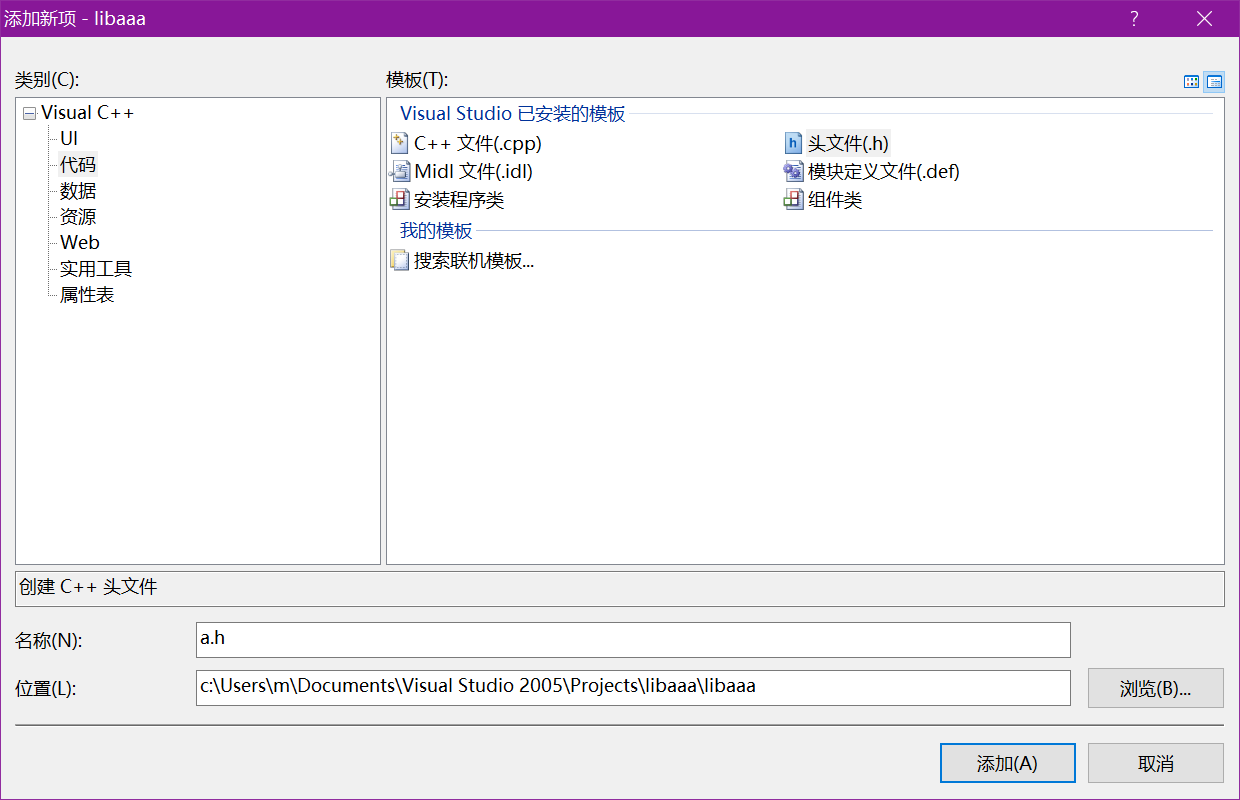This screenshot has width=1240, height=800.
Task: Select the 代码 category
Action: coord(78,165)
